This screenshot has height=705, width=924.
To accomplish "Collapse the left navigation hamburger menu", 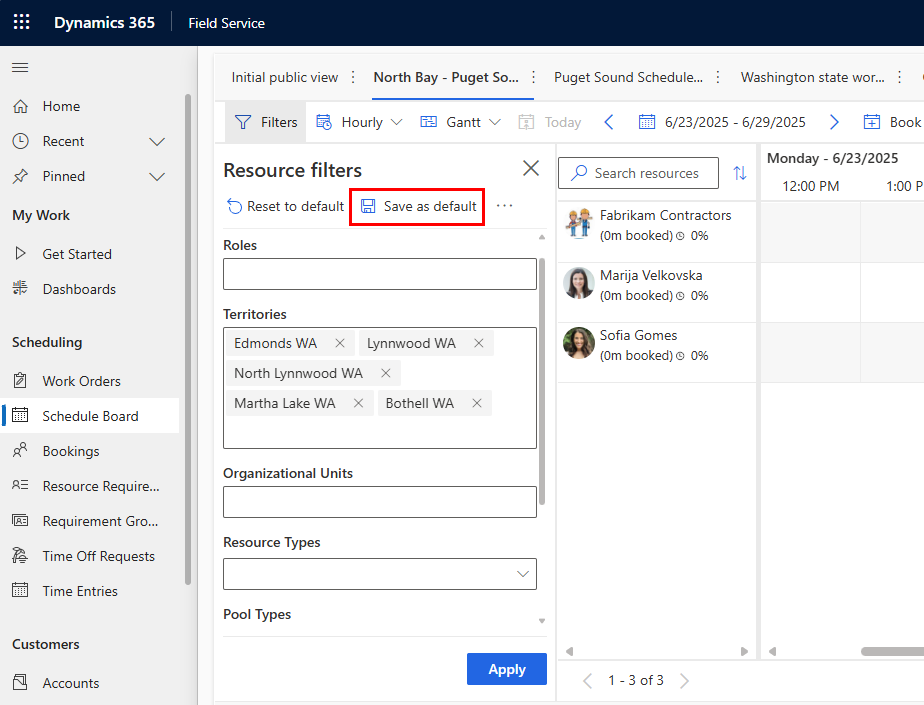I will (x=20, y=68).
